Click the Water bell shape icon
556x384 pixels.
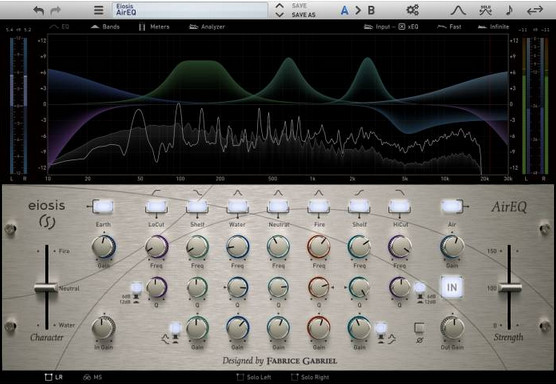[238, 193]
